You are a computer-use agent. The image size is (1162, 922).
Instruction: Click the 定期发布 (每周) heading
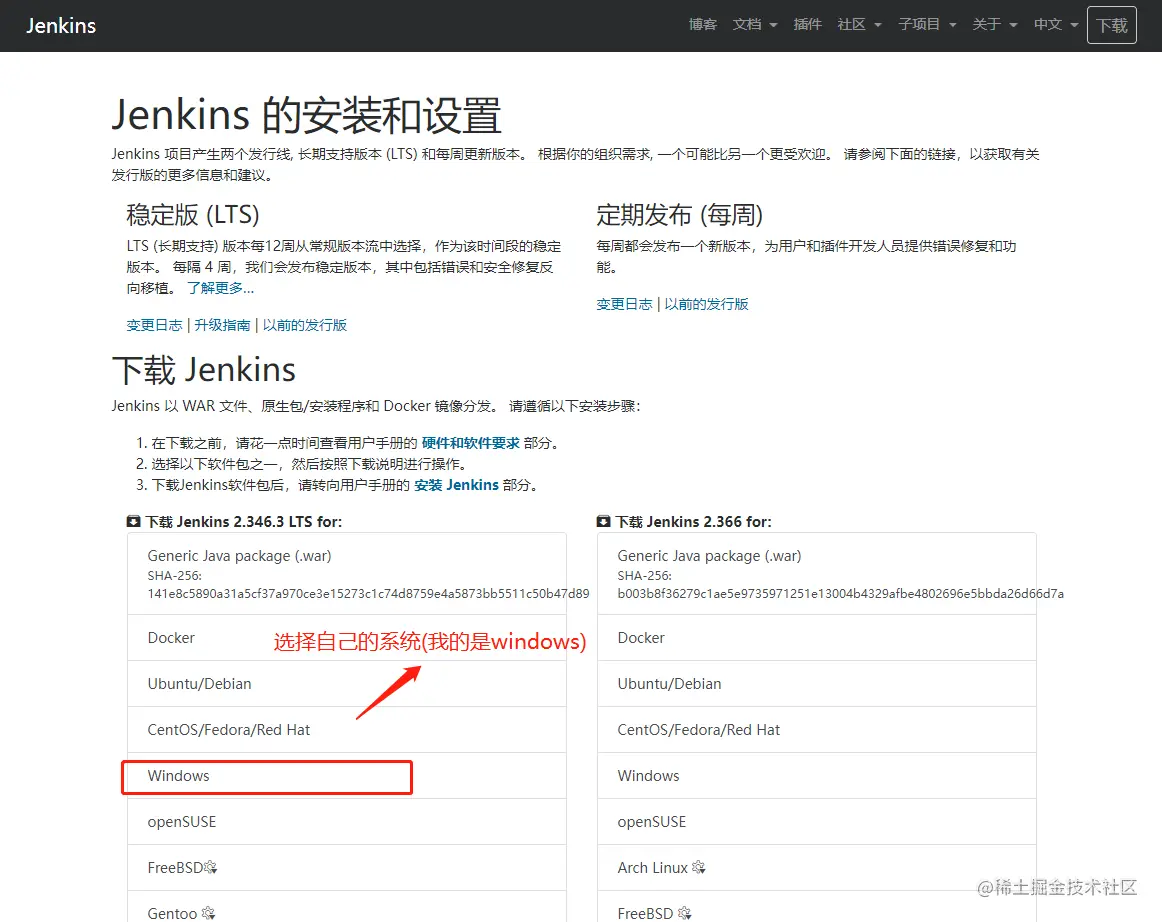[x=680, y=215]
